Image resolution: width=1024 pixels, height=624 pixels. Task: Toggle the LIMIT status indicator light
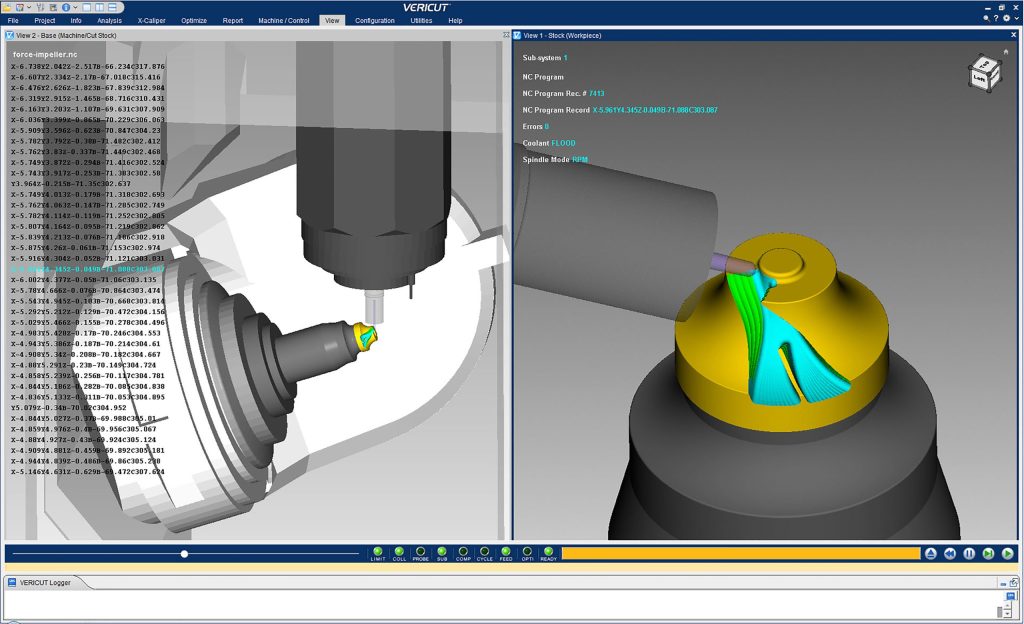(378, 551)
